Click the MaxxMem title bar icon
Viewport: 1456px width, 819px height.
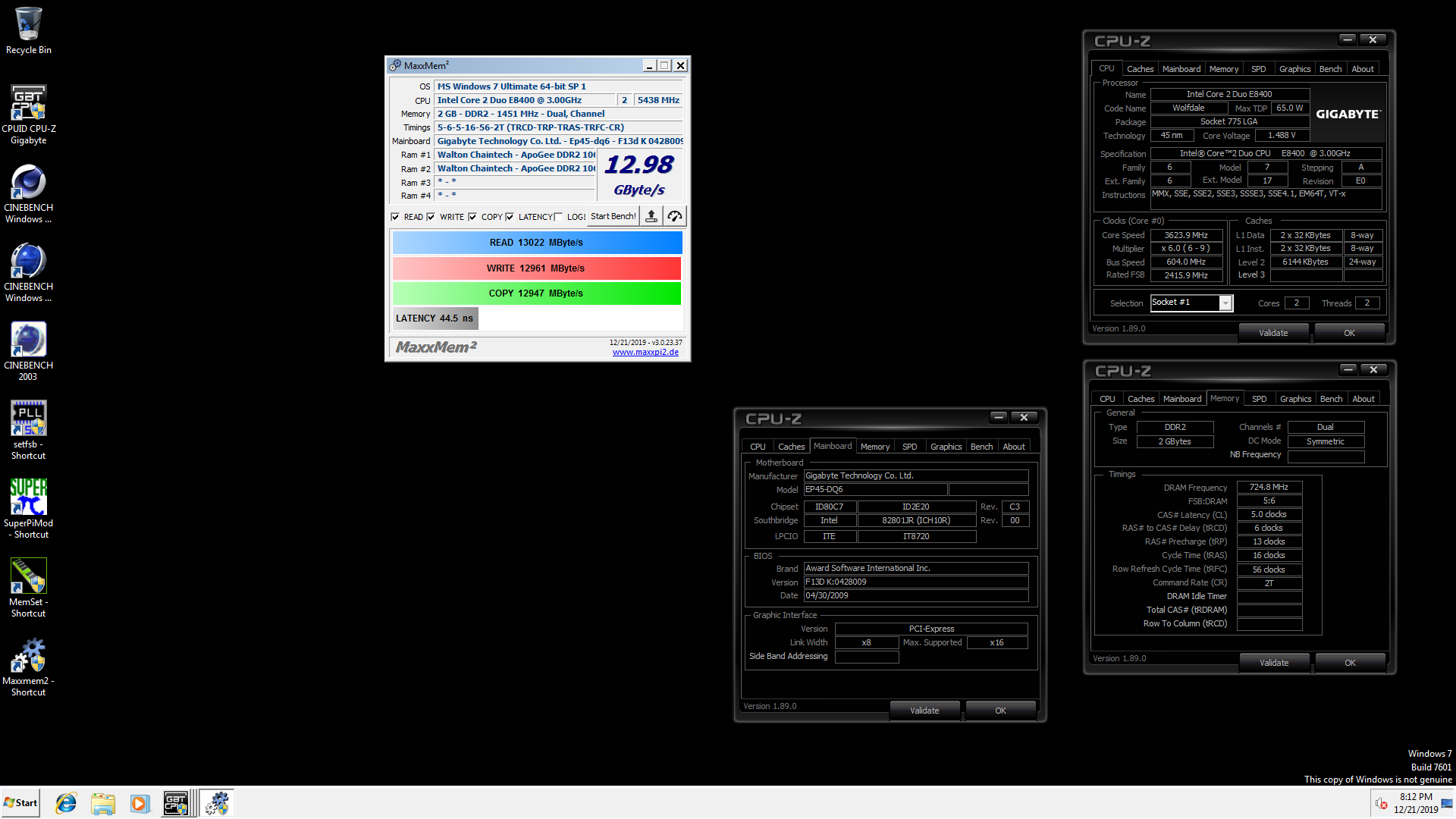click(395, 66)
